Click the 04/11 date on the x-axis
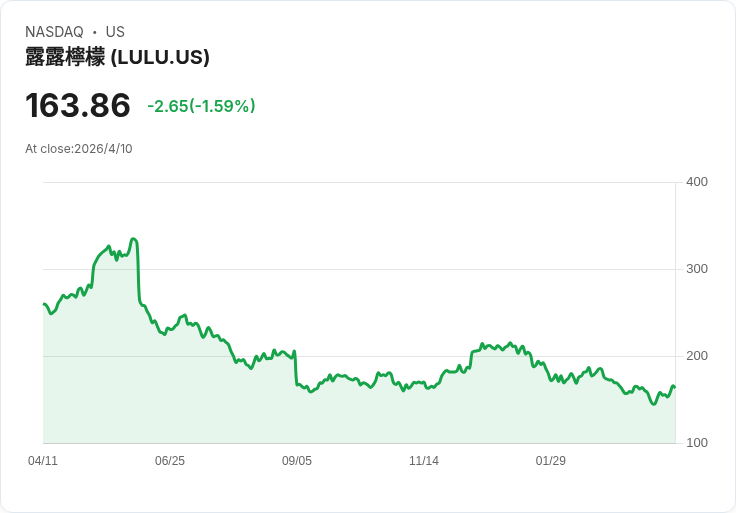Screen dimensions: 736x513 (43, 461)
